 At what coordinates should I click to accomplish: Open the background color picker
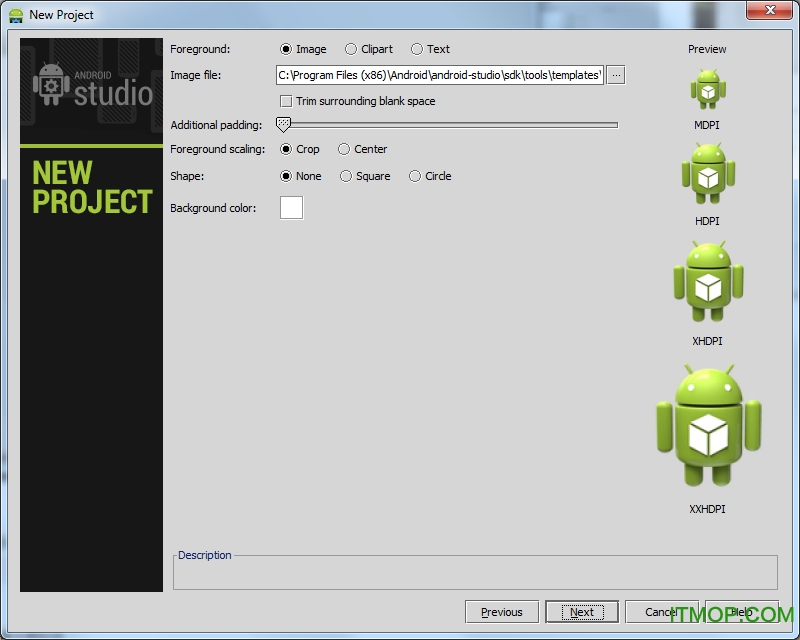tap(290, 207)
